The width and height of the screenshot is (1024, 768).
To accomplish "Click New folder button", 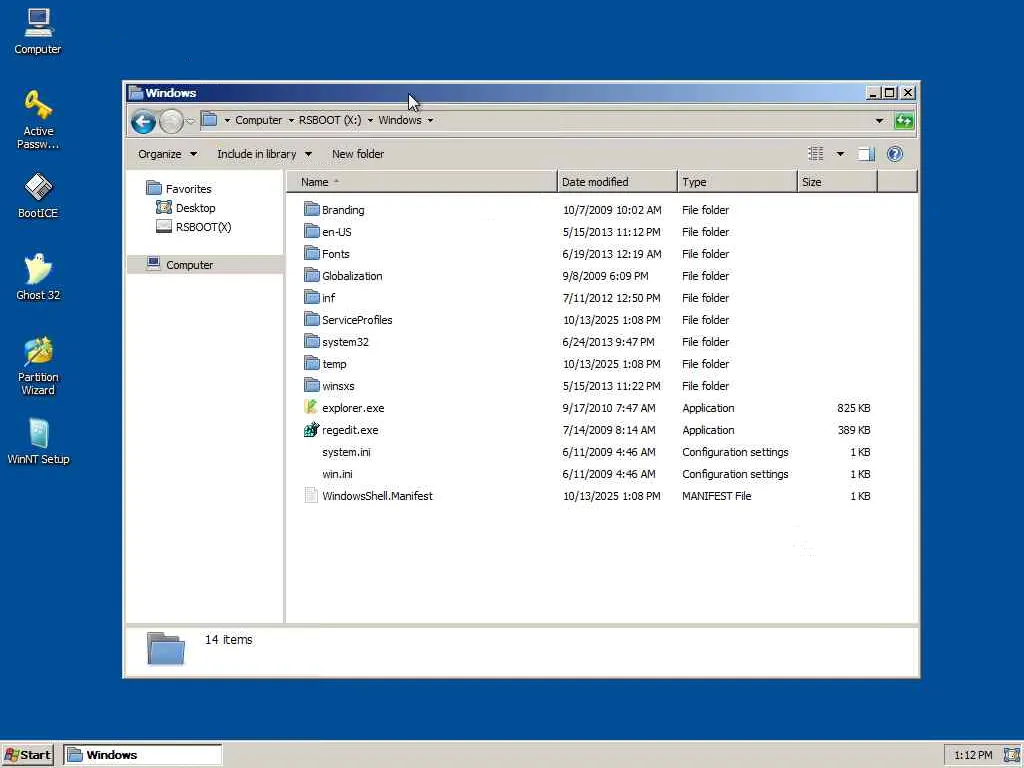I will pos(358,154).
